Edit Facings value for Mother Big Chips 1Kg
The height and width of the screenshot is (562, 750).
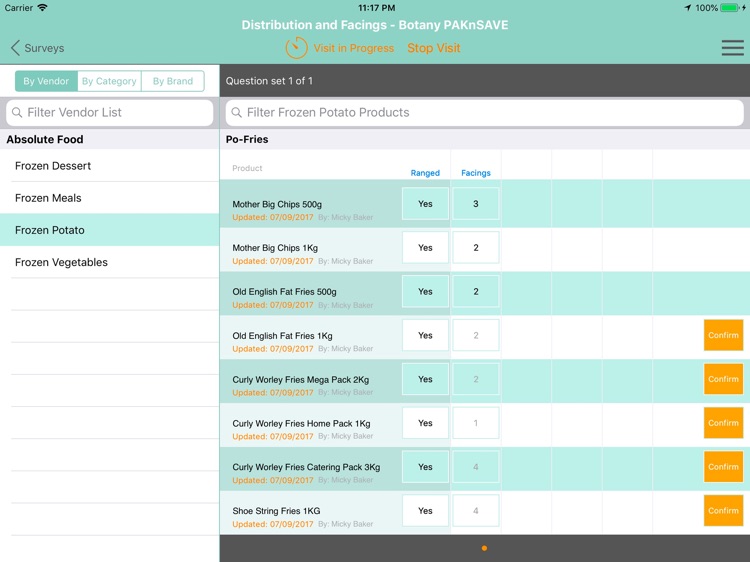476,248
